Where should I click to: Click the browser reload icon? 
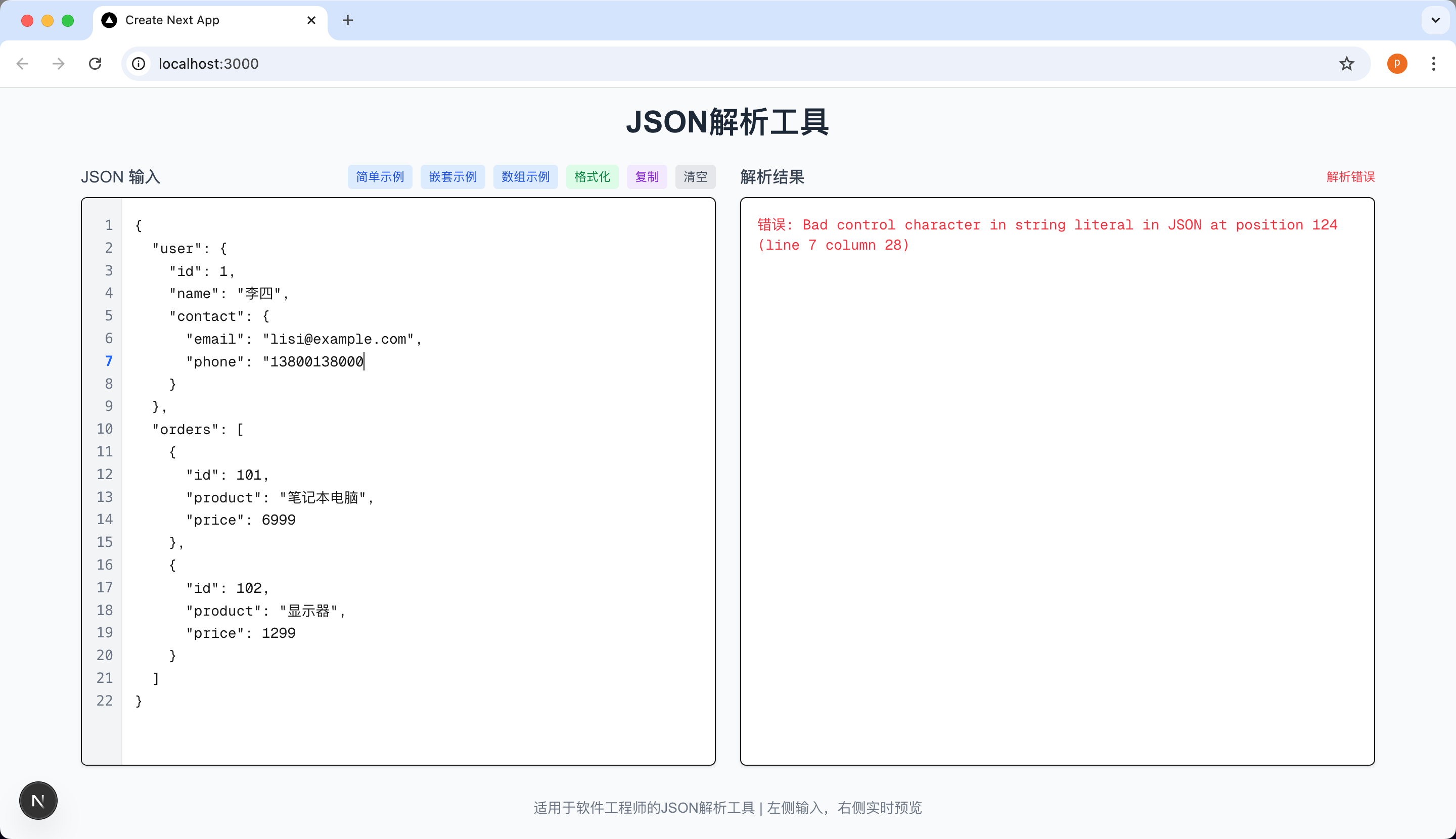95,63
